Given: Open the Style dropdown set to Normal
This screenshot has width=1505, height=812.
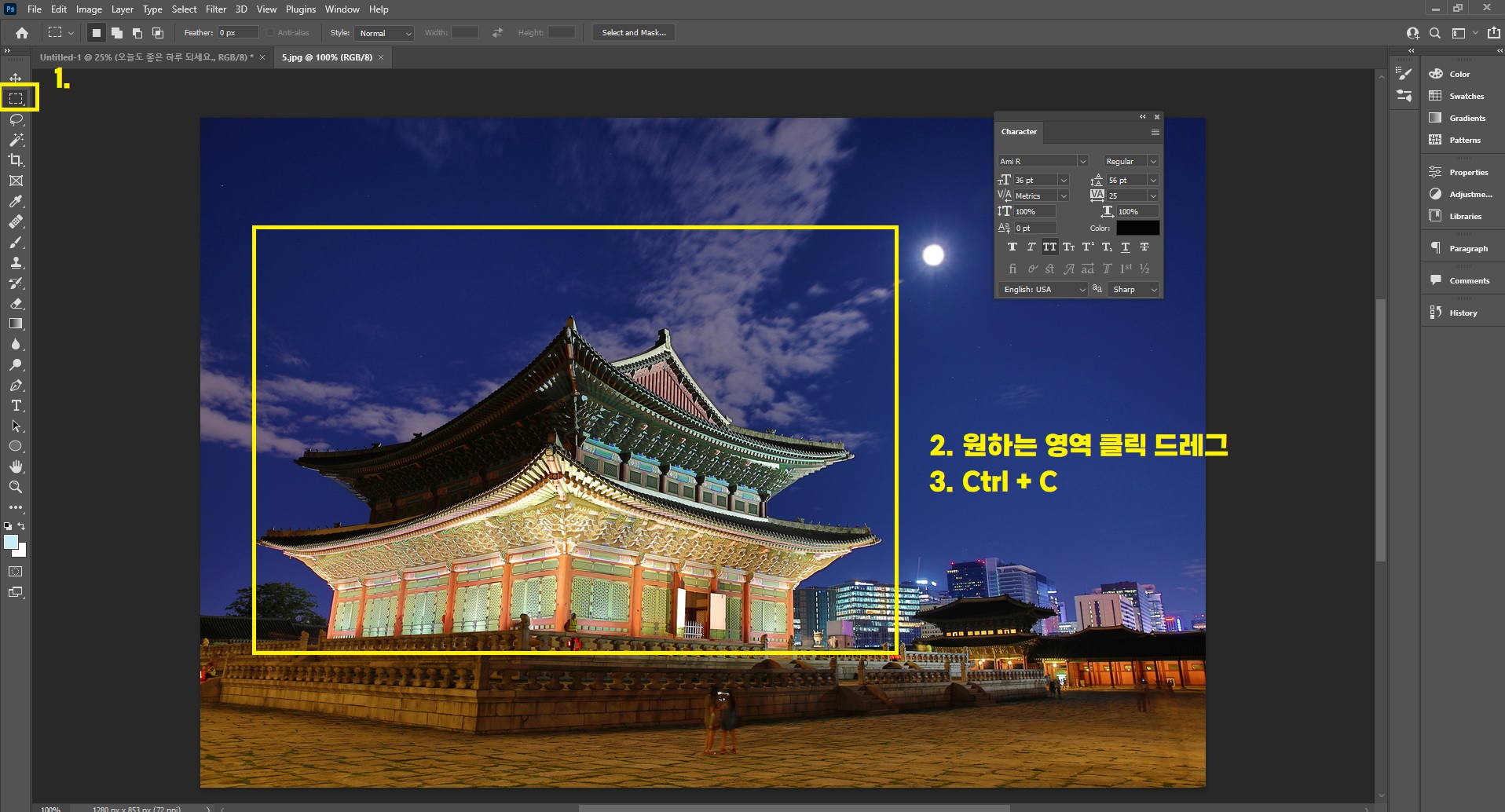Looking at the screenshot, I should 385,33.
